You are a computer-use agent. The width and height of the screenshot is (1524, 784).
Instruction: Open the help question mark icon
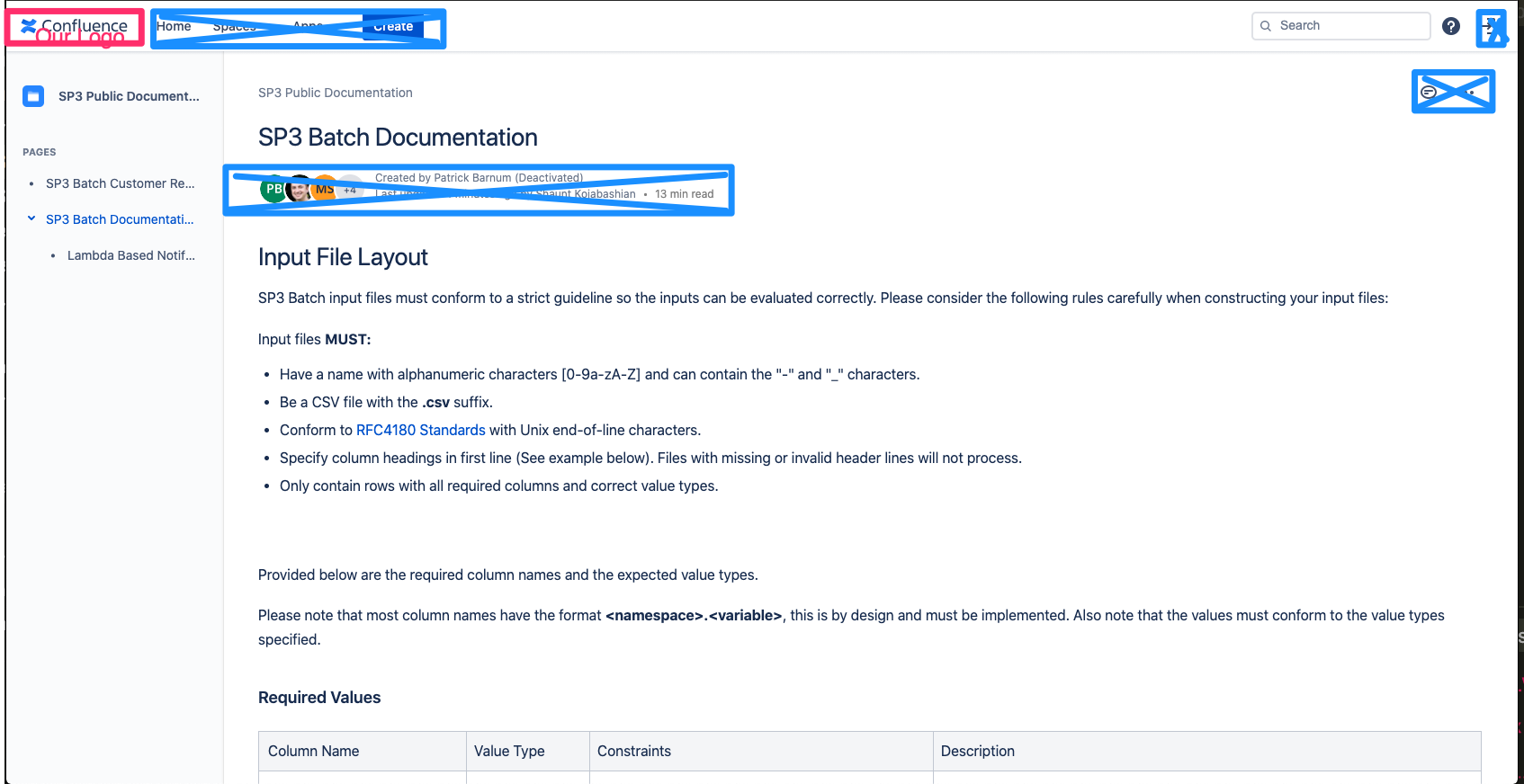[x=1451, y=26]
